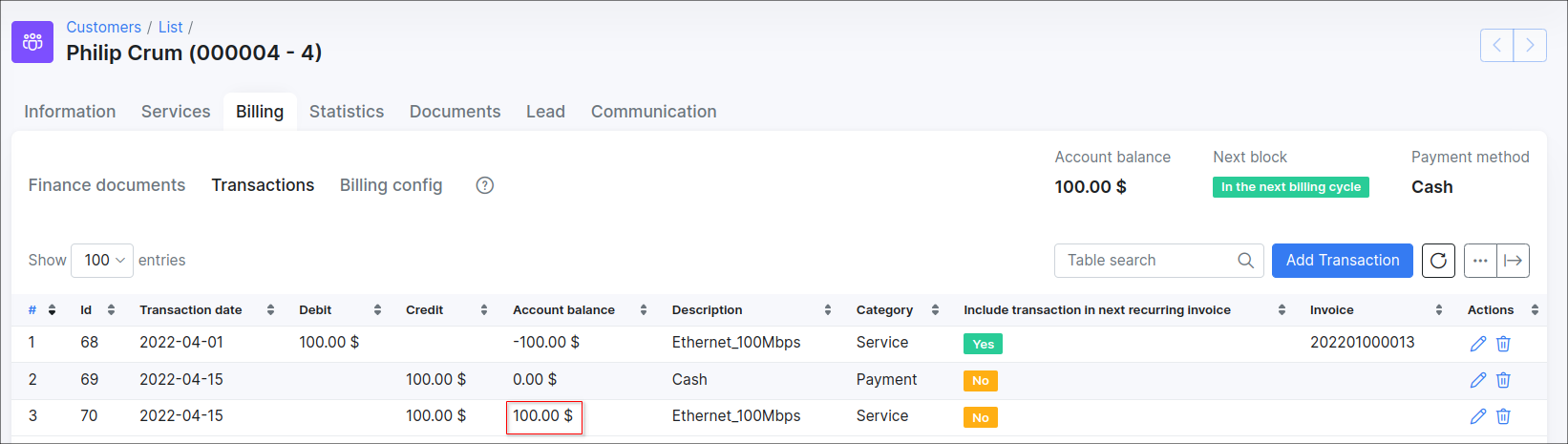Refresh the transactions table
Viewport: 1568px width, 444px height.
1438,261
